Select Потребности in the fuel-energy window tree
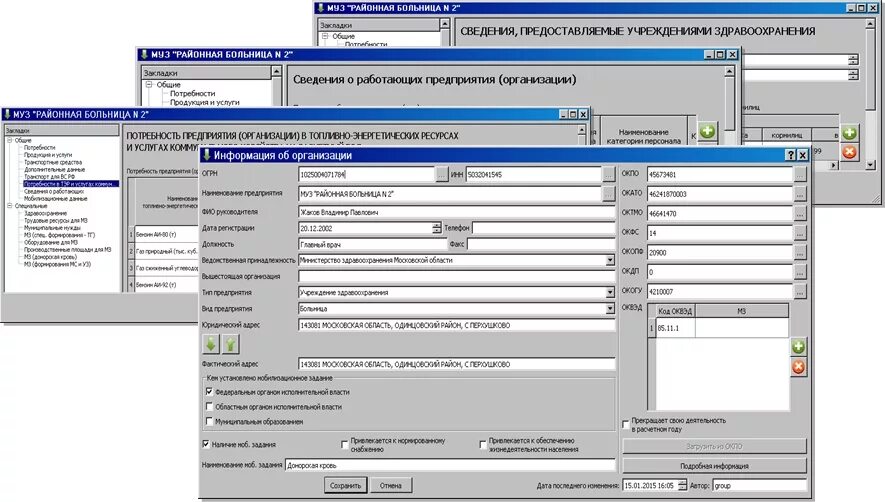 [40, 147]
